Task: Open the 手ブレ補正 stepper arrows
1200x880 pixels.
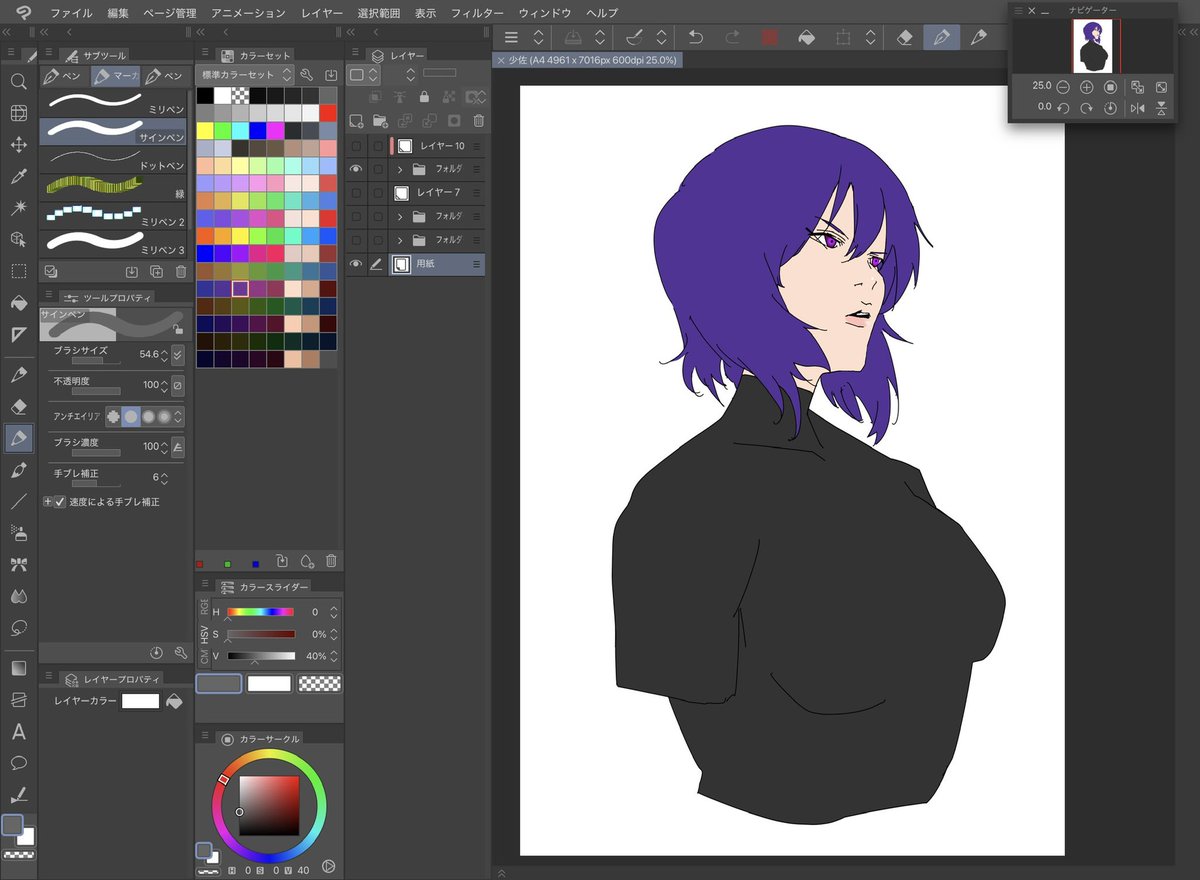Action: (x=164, y=478)
